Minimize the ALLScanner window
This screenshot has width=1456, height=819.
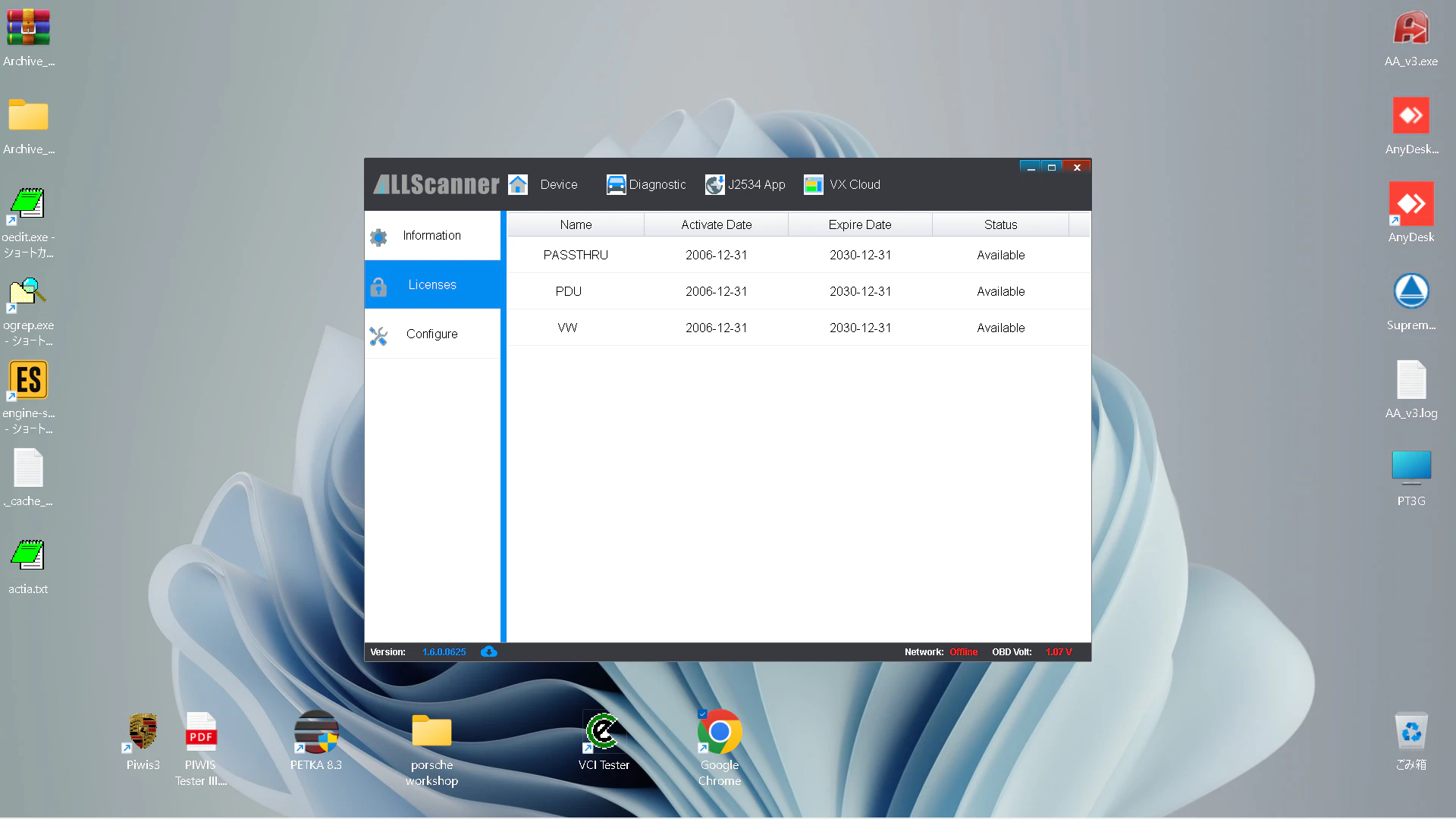click(x=1031, y=168)
